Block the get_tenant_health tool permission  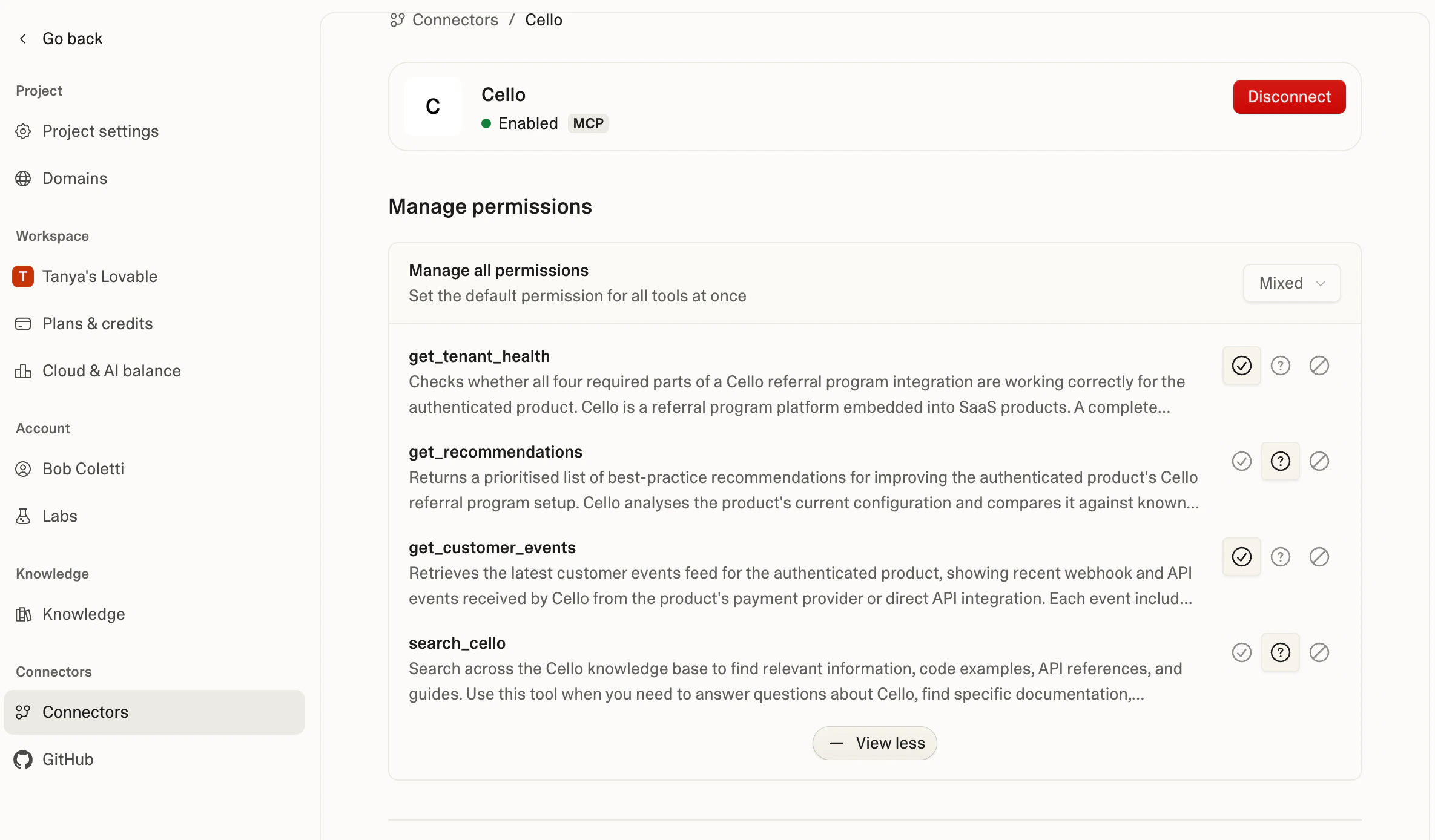click(x=1319, y=366)
